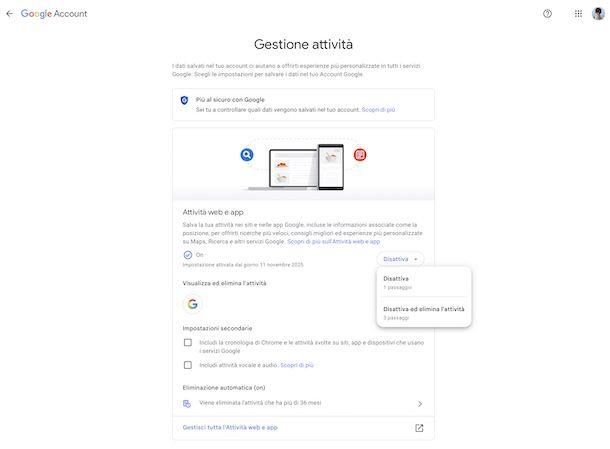
Task: Check 'Includi la cronologia di Chrome' box
Action: pyautogui.click(x=188, y=342)
